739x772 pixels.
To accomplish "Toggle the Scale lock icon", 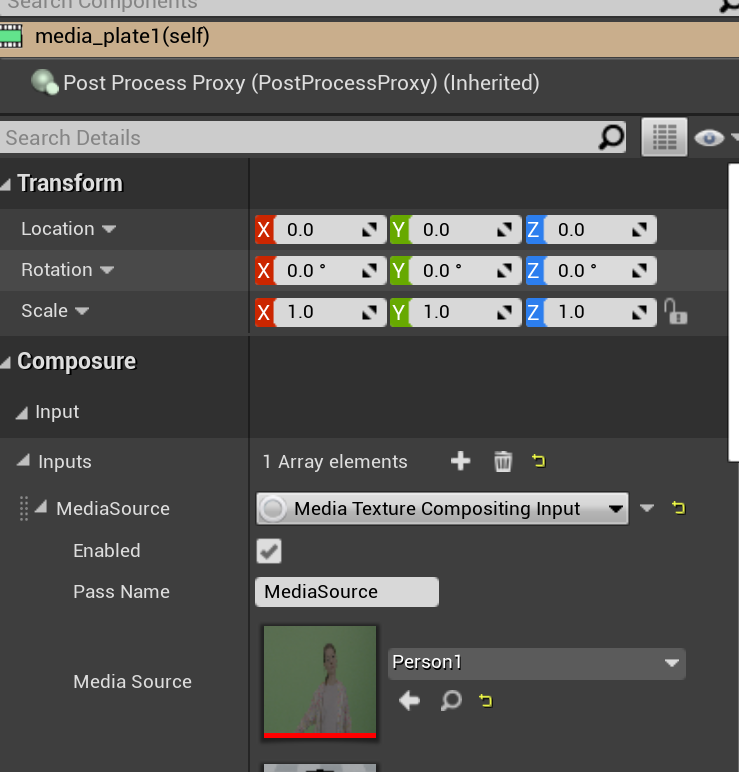I will [677, 312].
